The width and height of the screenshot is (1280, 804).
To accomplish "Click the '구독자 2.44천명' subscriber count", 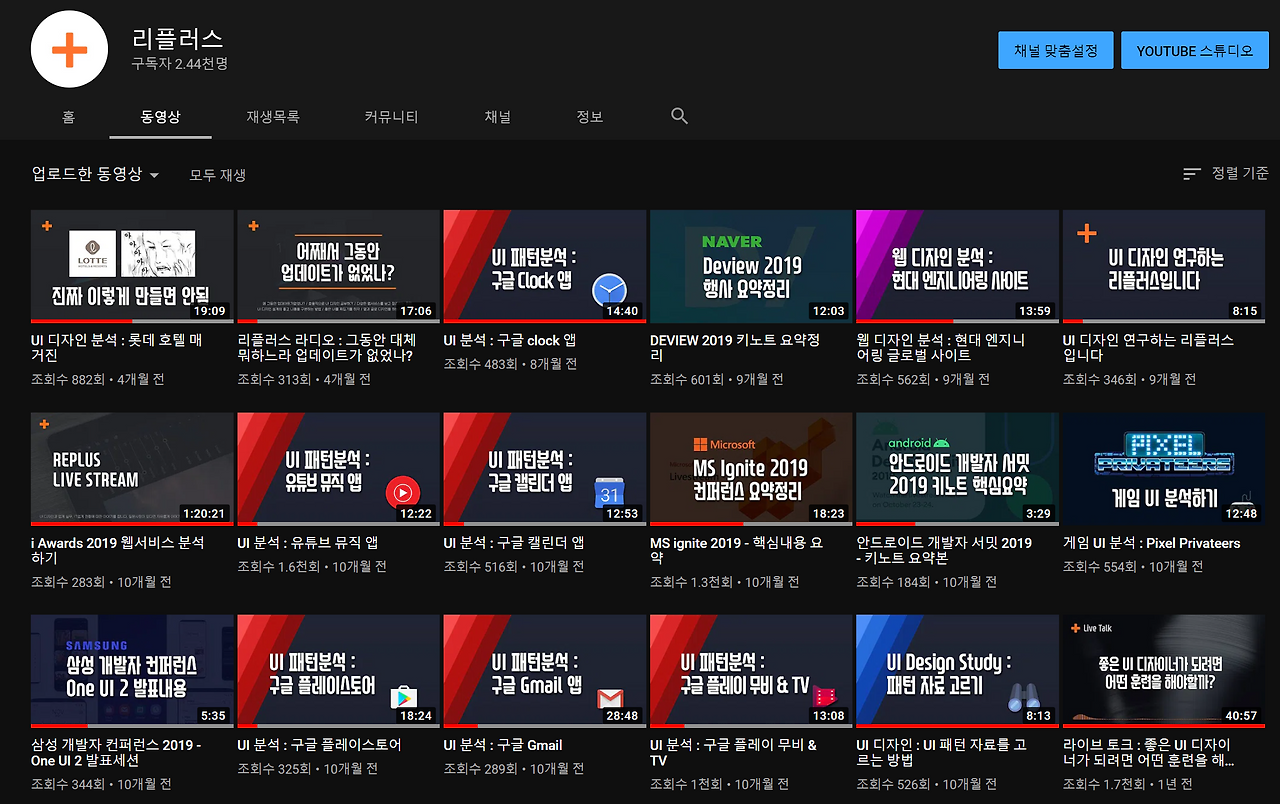I will coord(180,64).
